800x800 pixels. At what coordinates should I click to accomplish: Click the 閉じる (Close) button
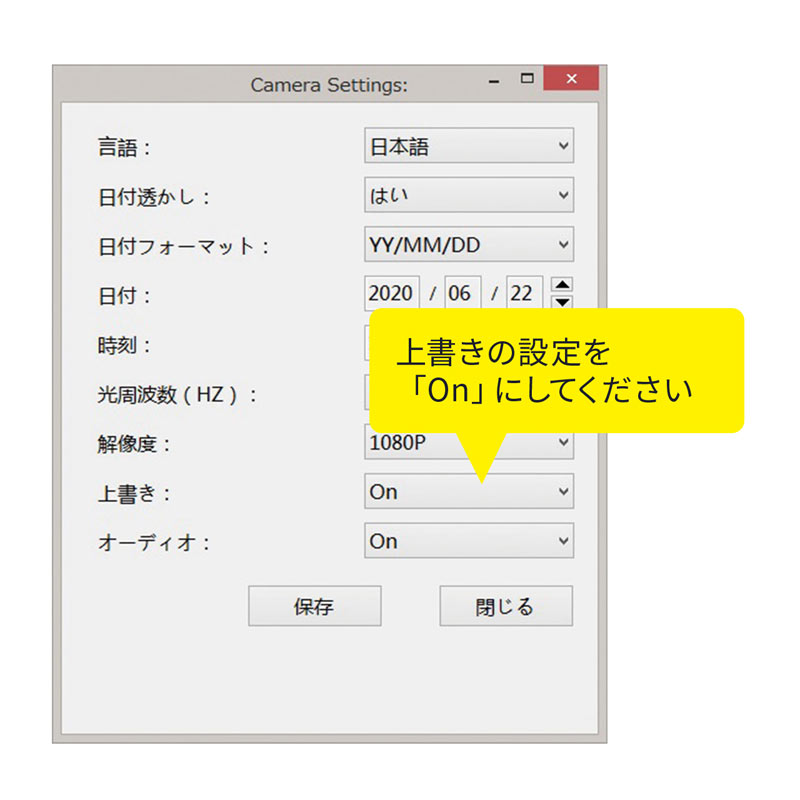(505, 605)
